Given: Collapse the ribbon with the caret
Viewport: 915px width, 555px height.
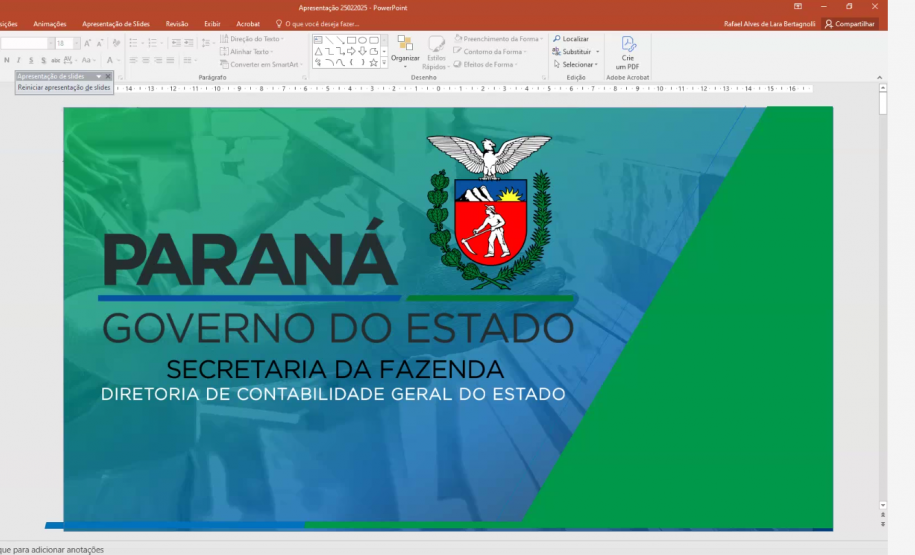Looking at the screenshot, I should coord(879,78).
